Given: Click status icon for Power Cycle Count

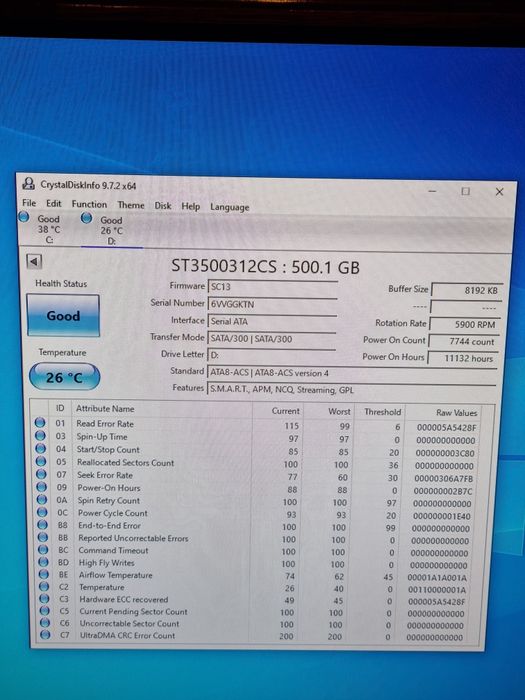Looking at the screenshot, I should click(42, 512).
